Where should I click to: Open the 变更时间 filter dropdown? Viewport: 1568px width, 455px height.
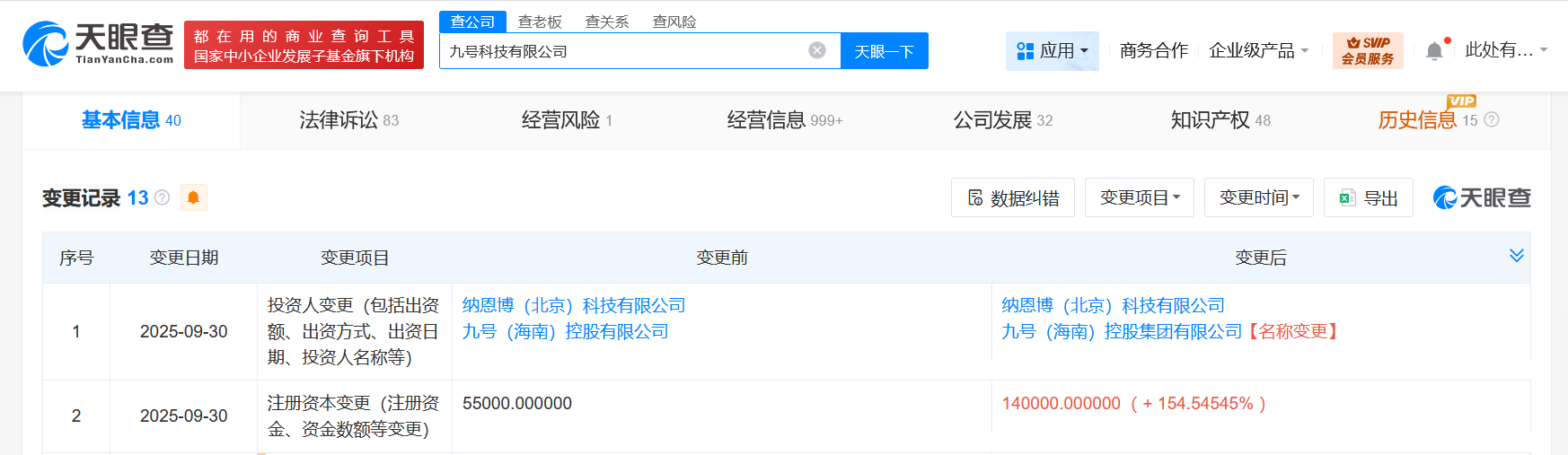point(1258,197)
